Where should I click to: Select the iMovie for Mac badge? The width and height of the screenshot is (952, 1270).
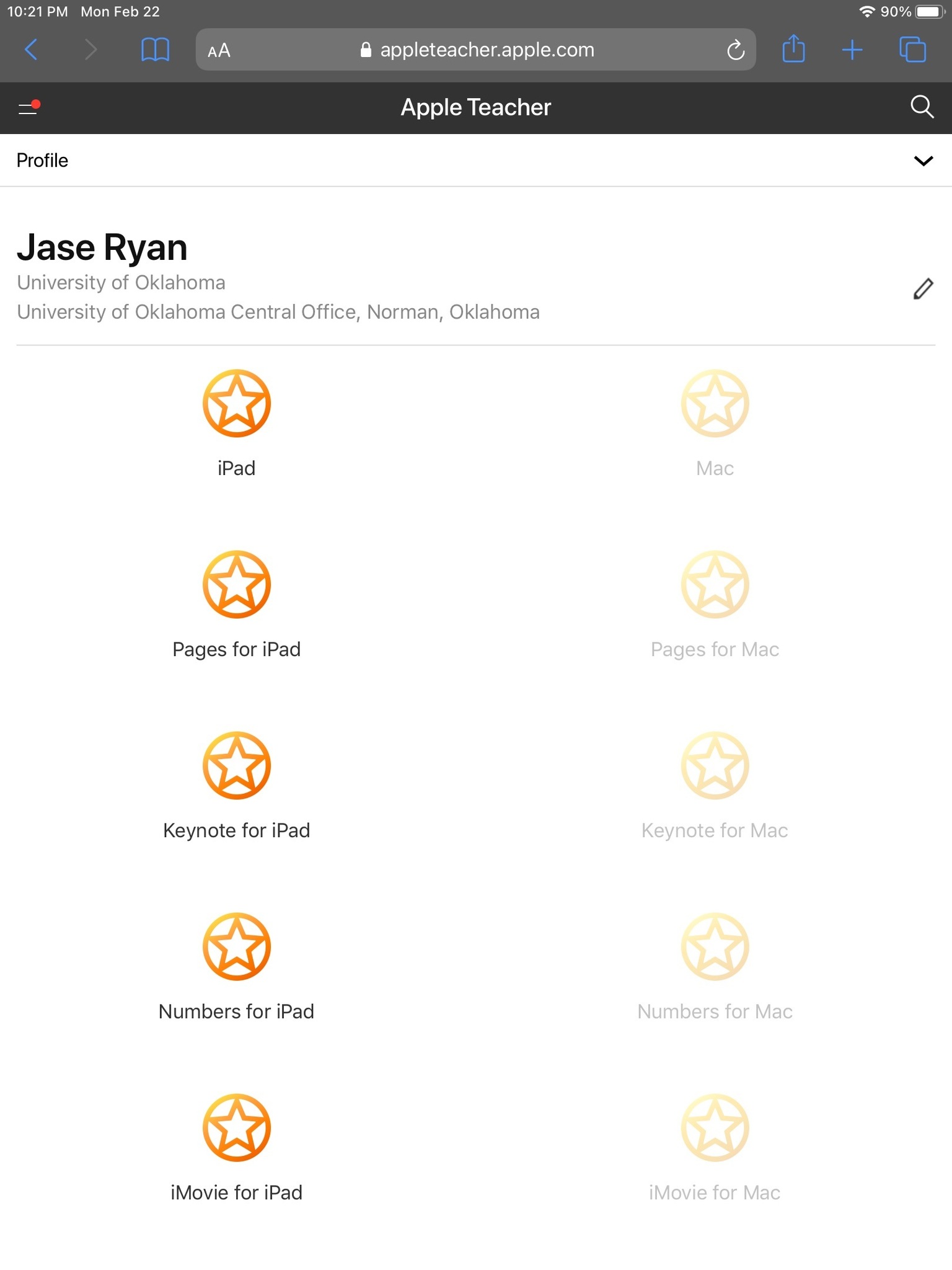(715, 1127)
